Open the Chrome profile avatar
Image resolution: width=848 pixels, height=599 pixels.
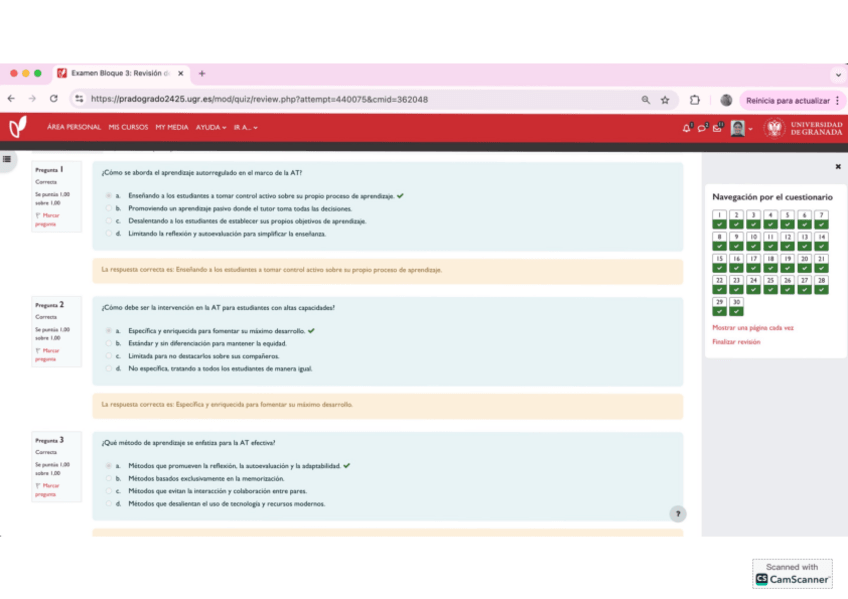(x=726, y=100)
